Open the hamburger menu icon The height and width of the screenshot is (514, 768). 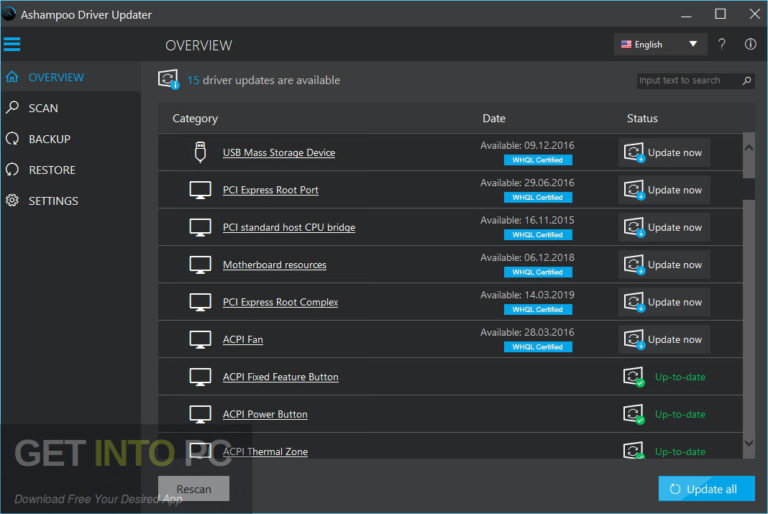click(12, 44)
